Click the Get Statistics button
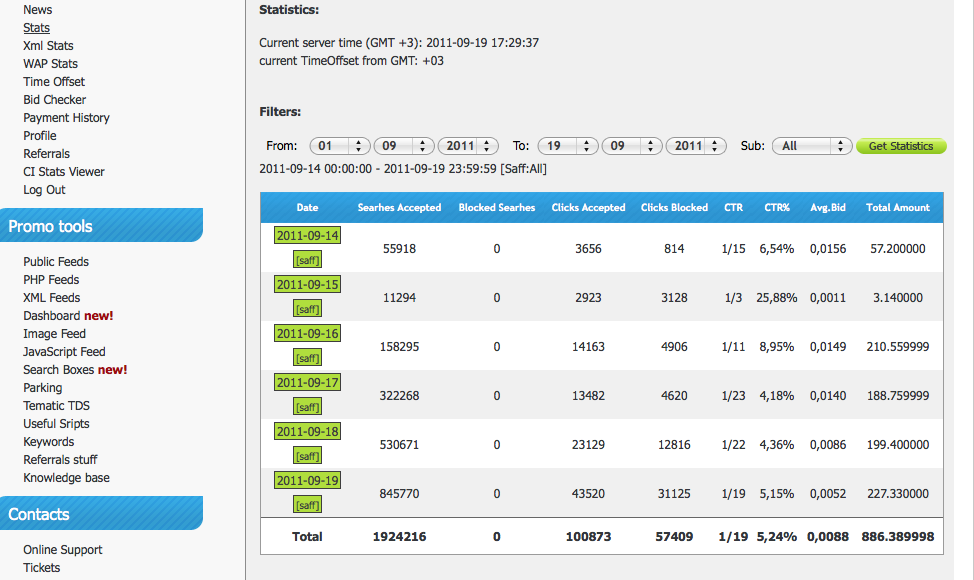 point(900,146)
